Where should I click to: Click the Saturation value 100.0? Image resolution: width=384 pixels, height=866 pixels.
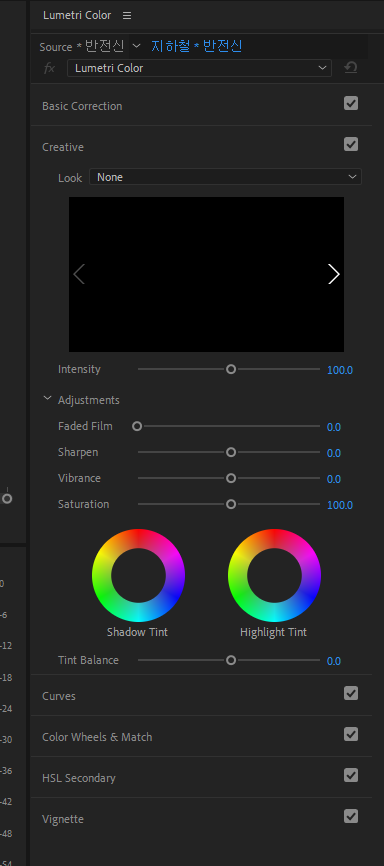340,505
